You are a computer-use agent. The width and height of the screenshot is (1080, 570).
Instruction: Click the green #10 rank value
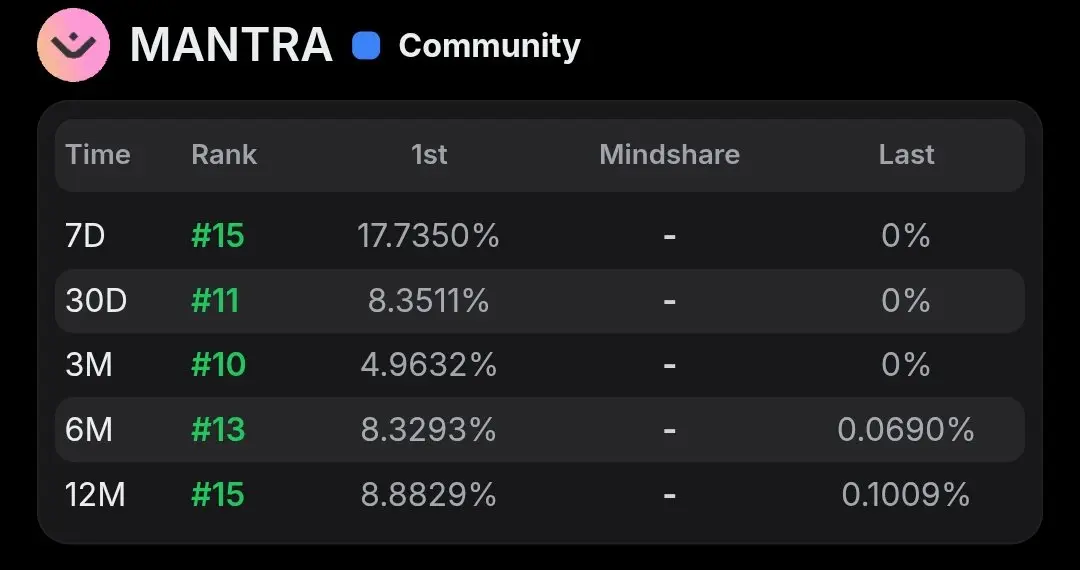click(x=218, y=365)
